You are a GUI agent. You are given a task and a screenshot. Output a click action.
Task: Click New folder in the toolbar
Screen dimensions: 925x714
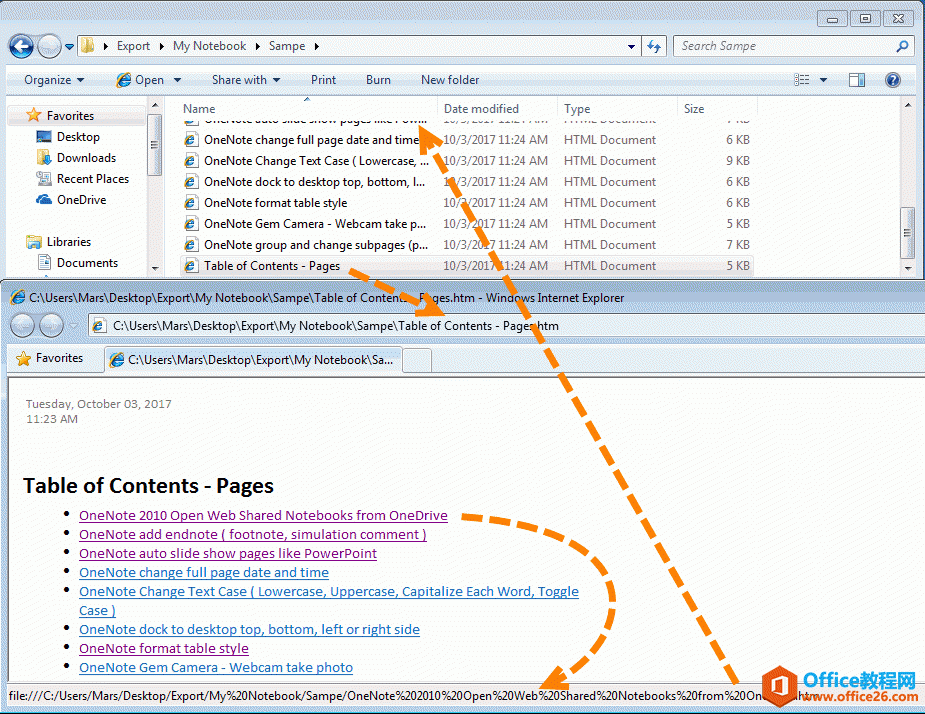[x=450, y=80]
